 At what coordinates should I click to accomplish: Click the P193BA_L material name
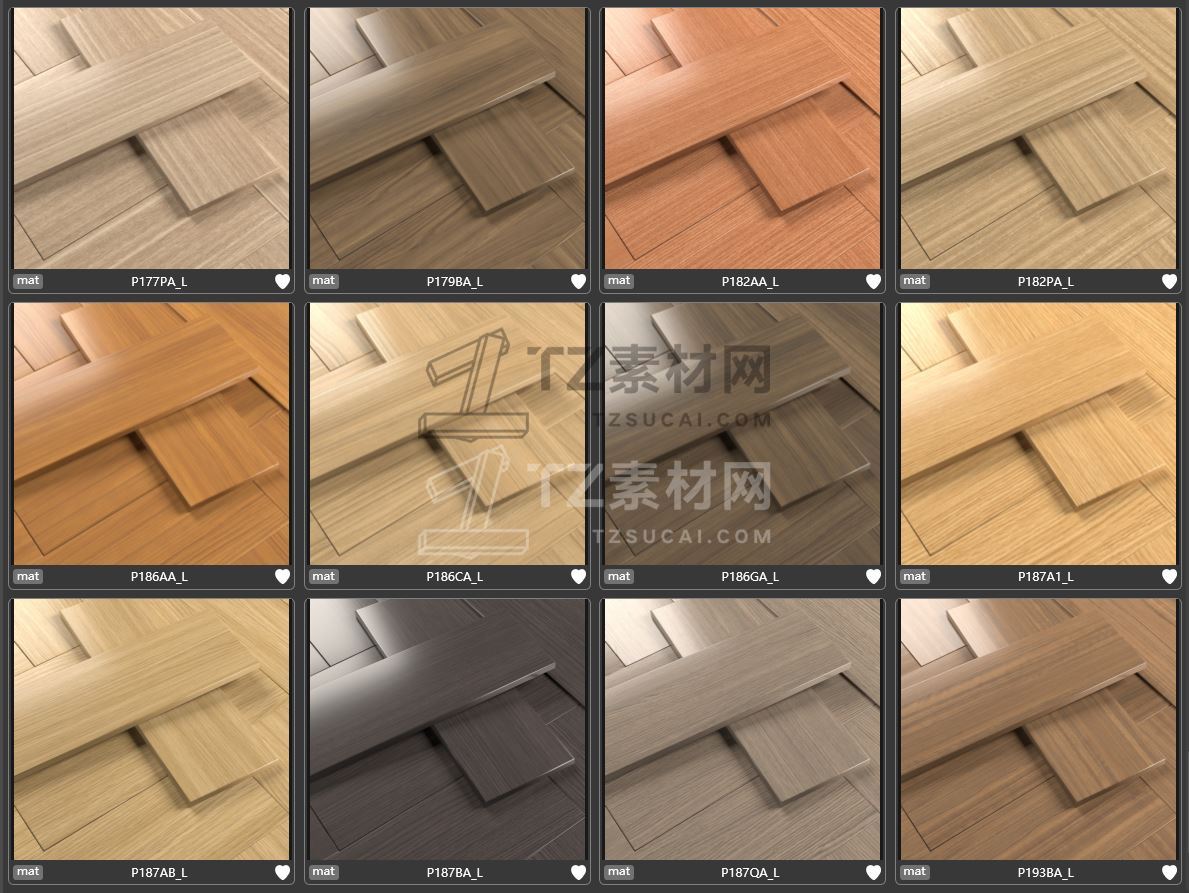[x=1046, y=873]
